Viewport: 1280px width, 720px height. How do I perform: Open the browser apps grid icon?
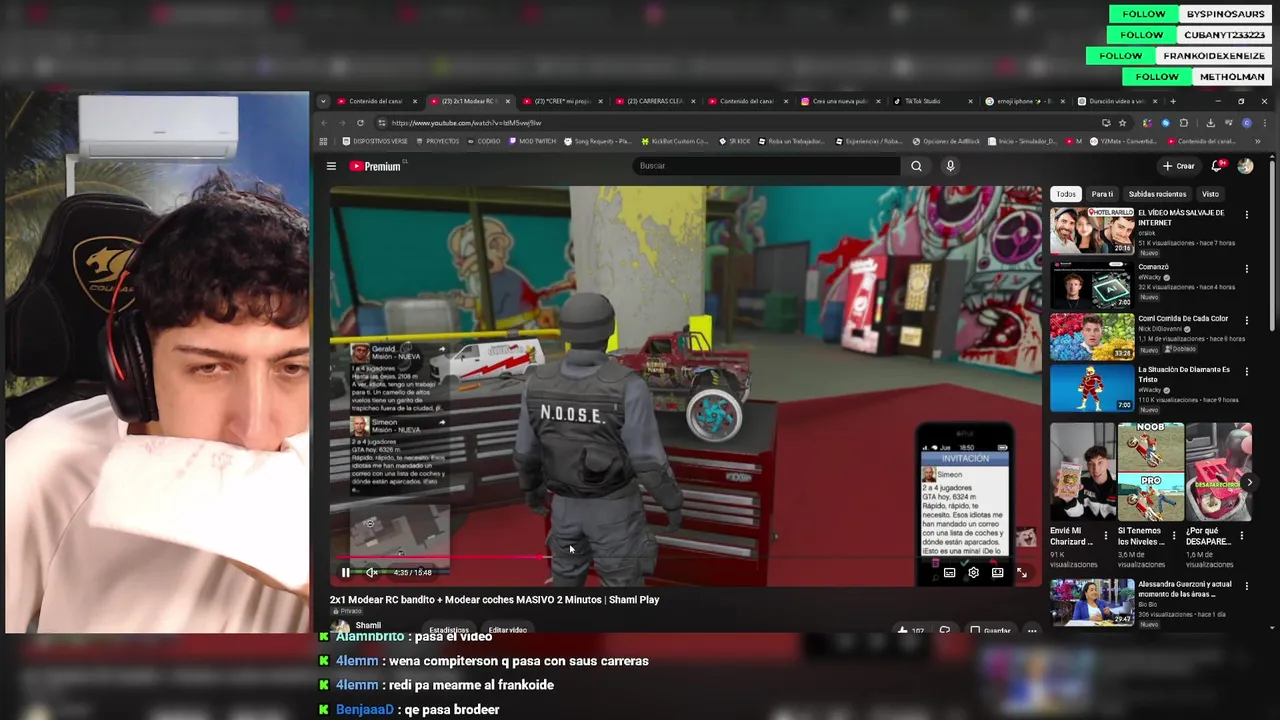325,141
